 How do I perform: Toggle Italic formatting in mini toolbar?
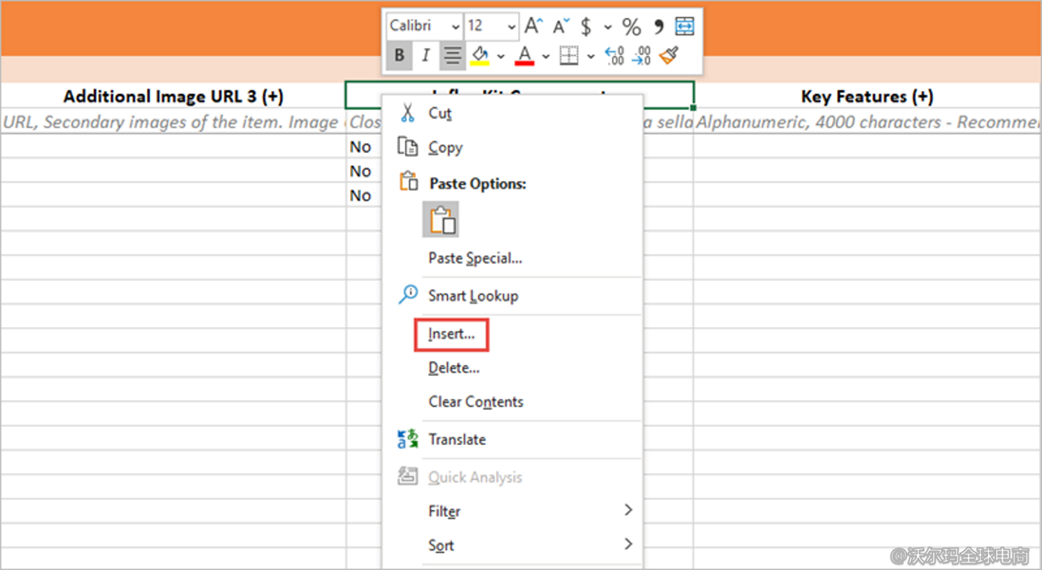coord(426,56)
